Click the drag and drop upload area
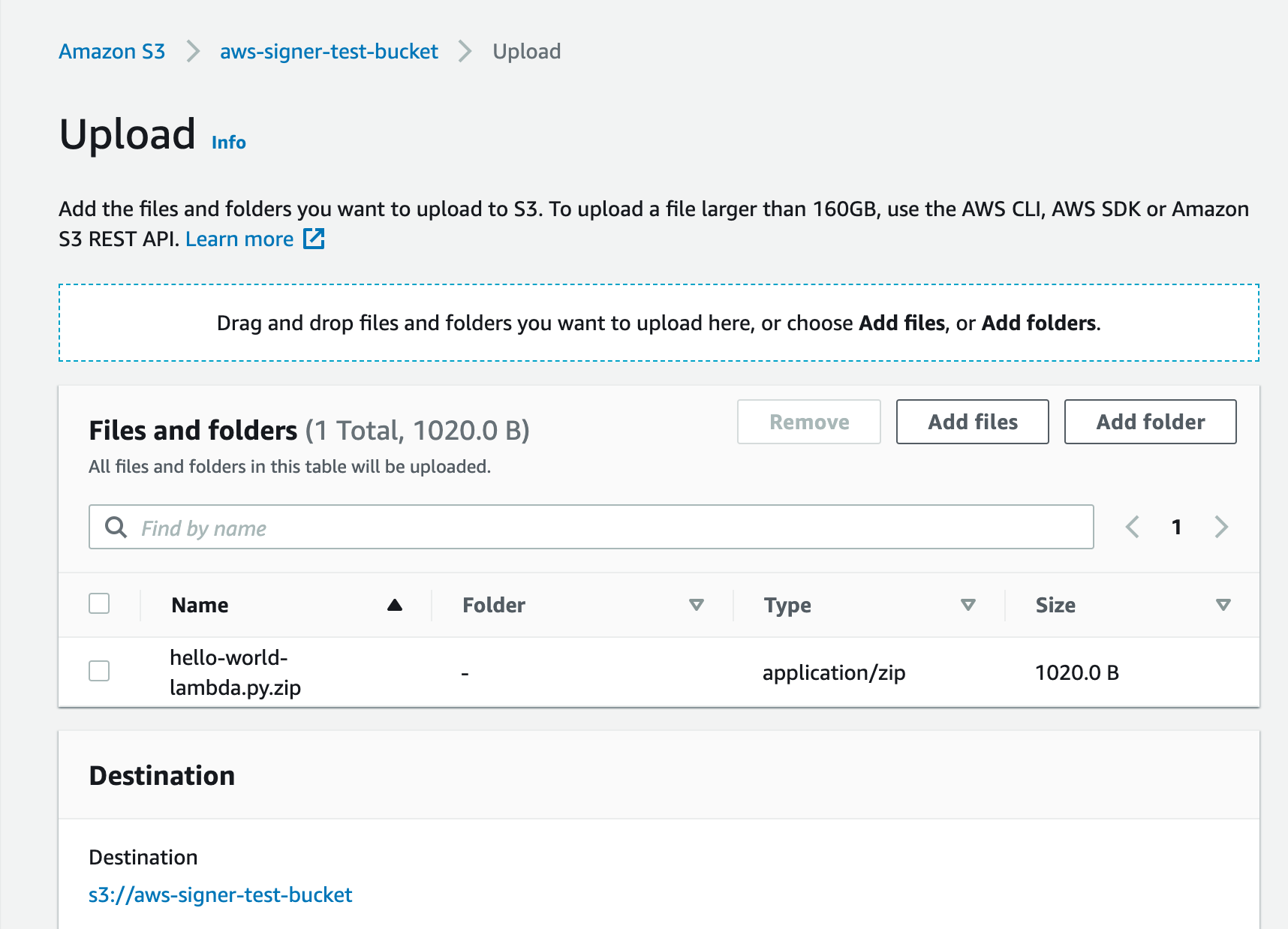Viewport: 1288px width, 929px height. coord(658,323)
